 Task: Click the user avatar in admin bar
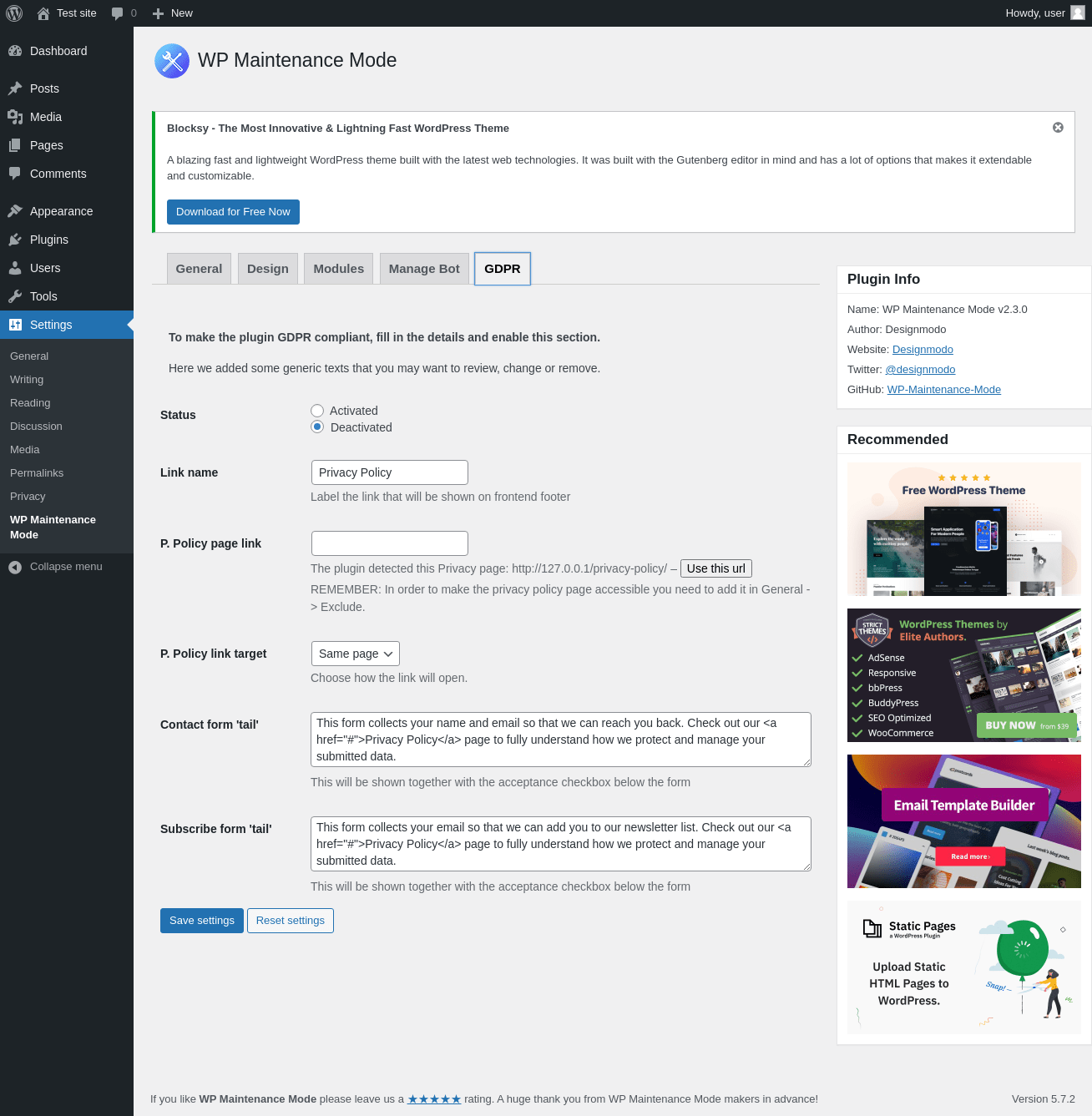click(1078, 13)
